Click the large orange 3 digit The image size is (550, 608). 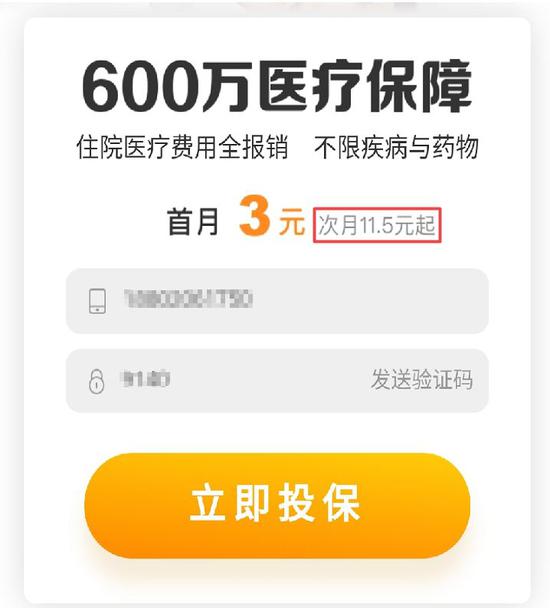(254, 216)
